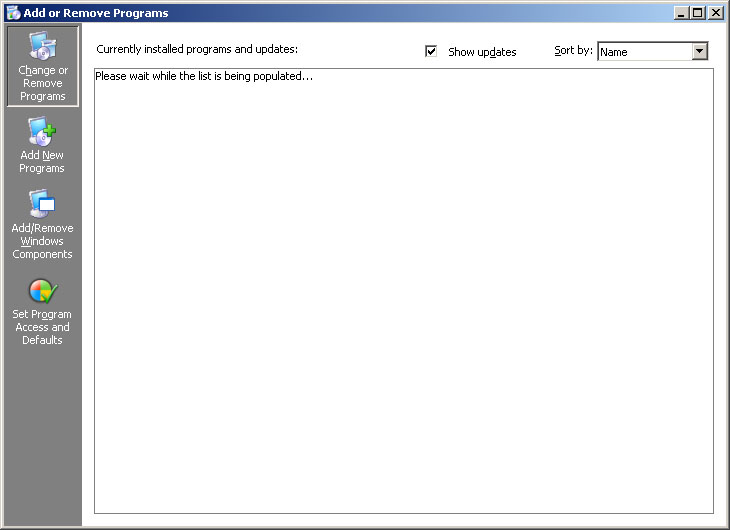Click 'Currently installed programs and updates' label
730x530 pixels.
tap(197, 49)
